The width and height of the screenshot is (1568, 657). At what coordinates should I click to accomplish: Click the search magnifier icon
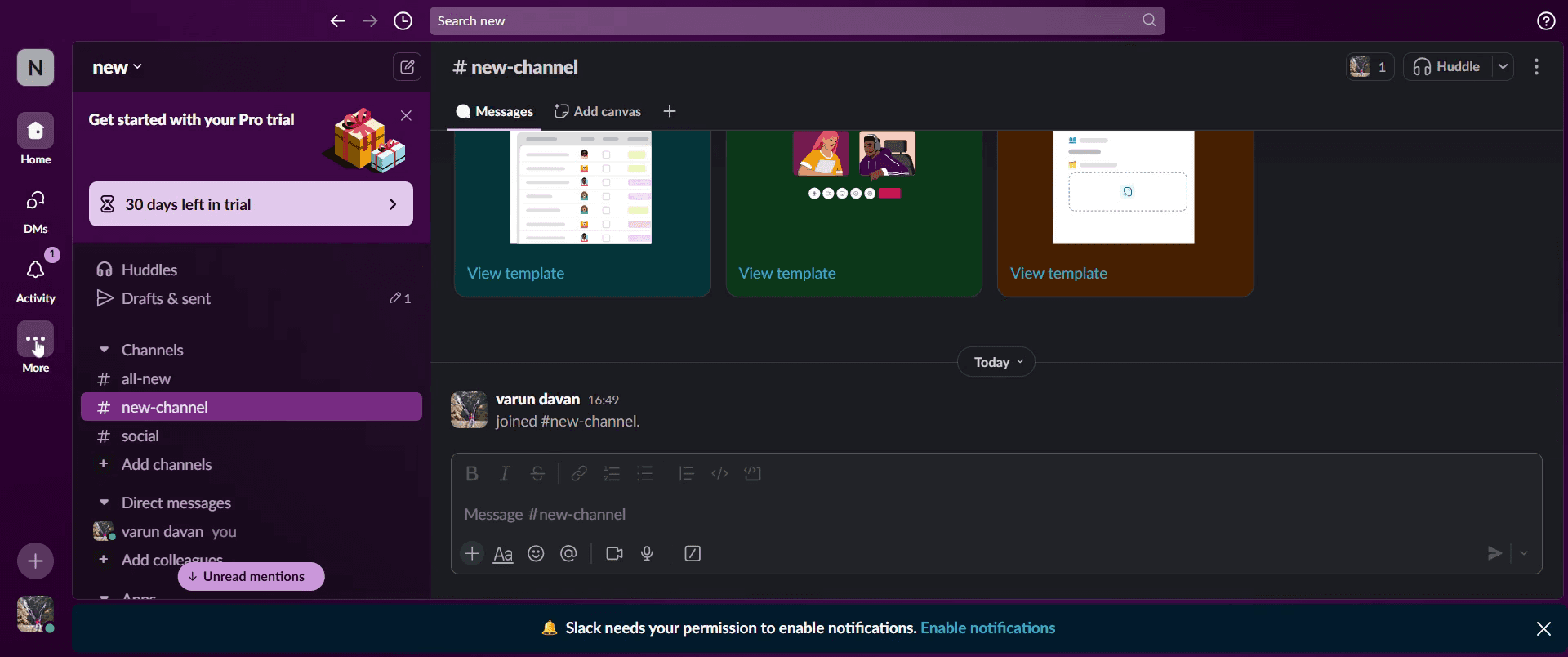tap(1149, 20)
